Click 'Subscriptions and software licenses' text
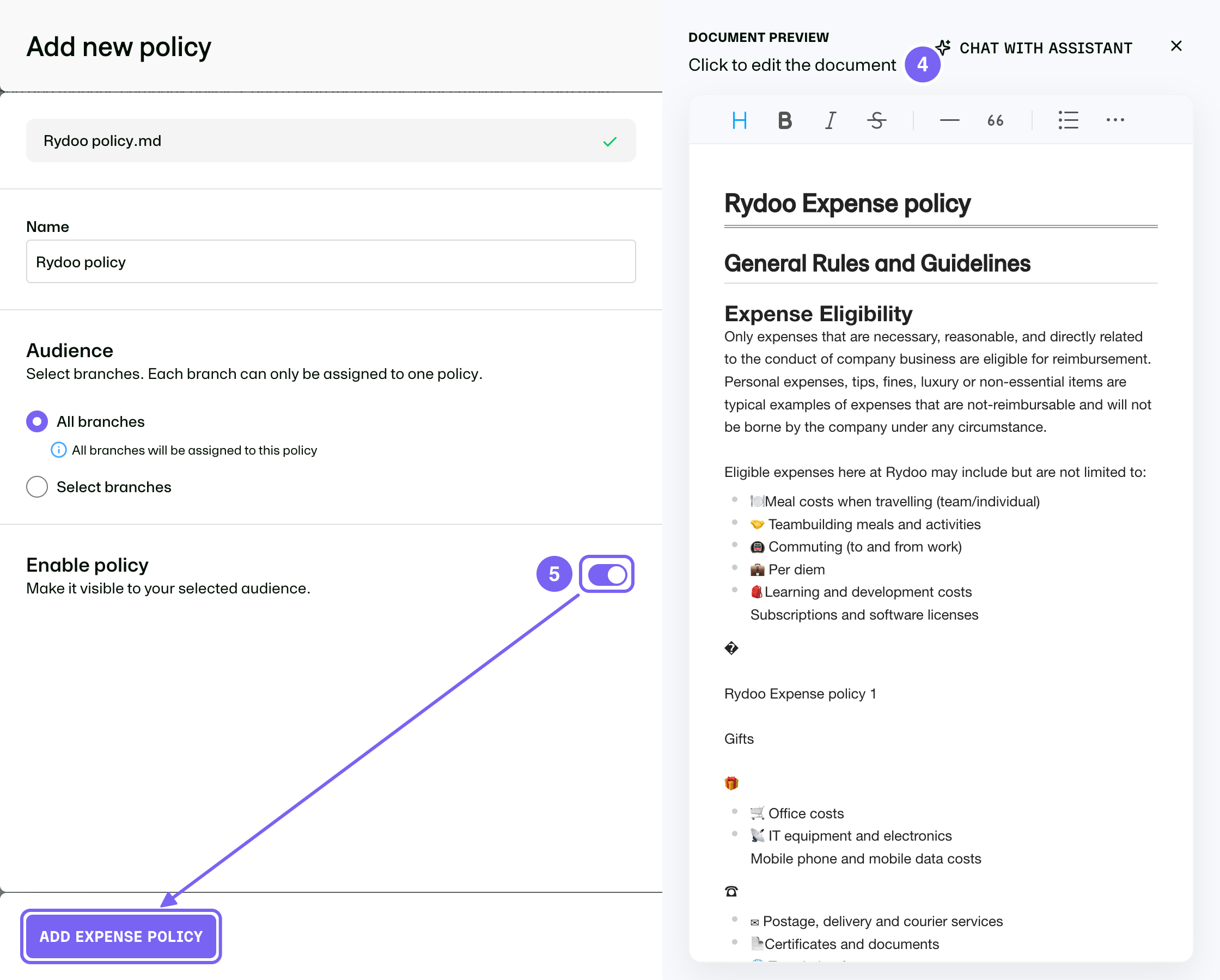The image size is (1220, 980). pyautogui.click(x=864, y=615)
